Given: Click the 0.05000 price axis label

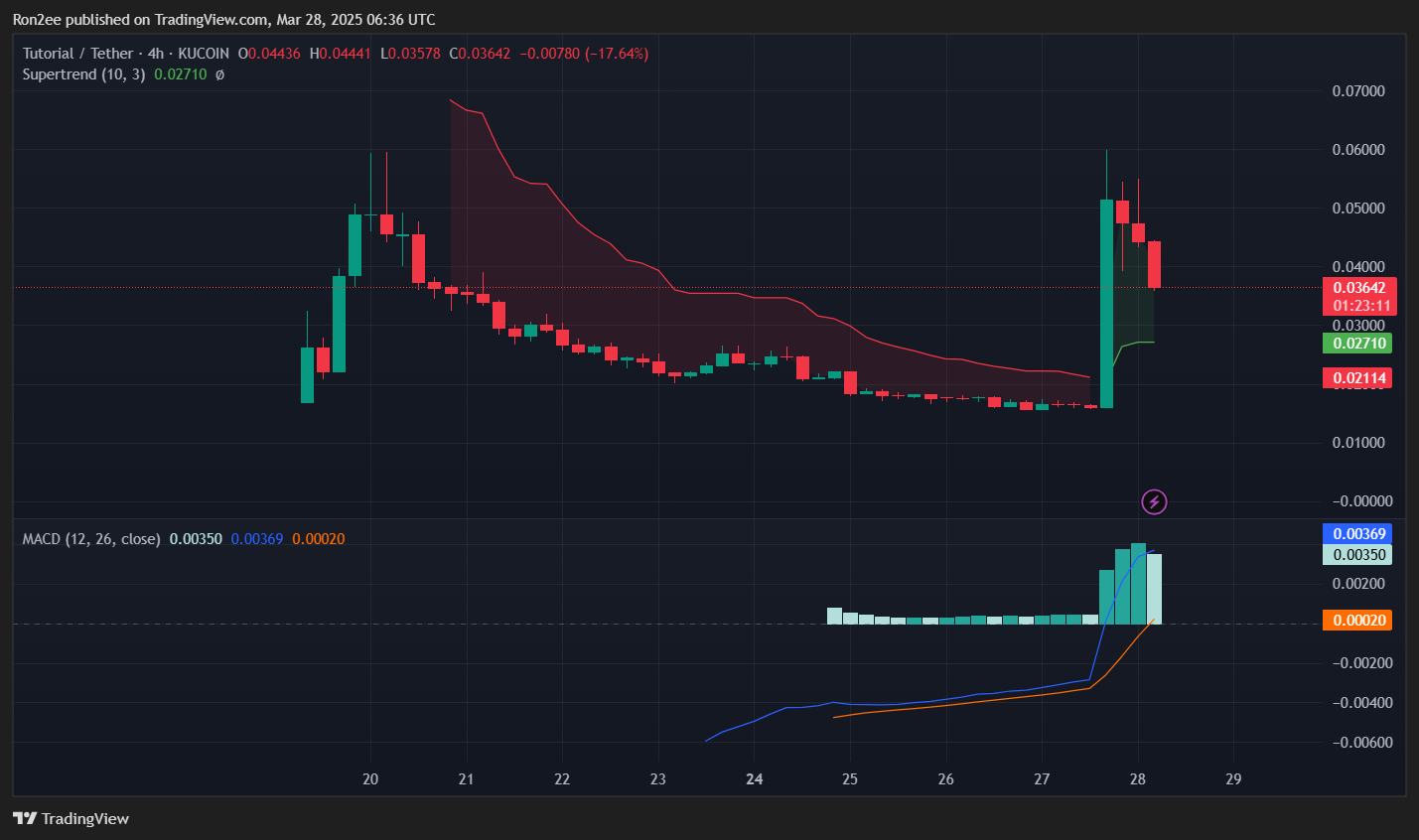Looking at the screenshot, I should [x=1358, y=209].
